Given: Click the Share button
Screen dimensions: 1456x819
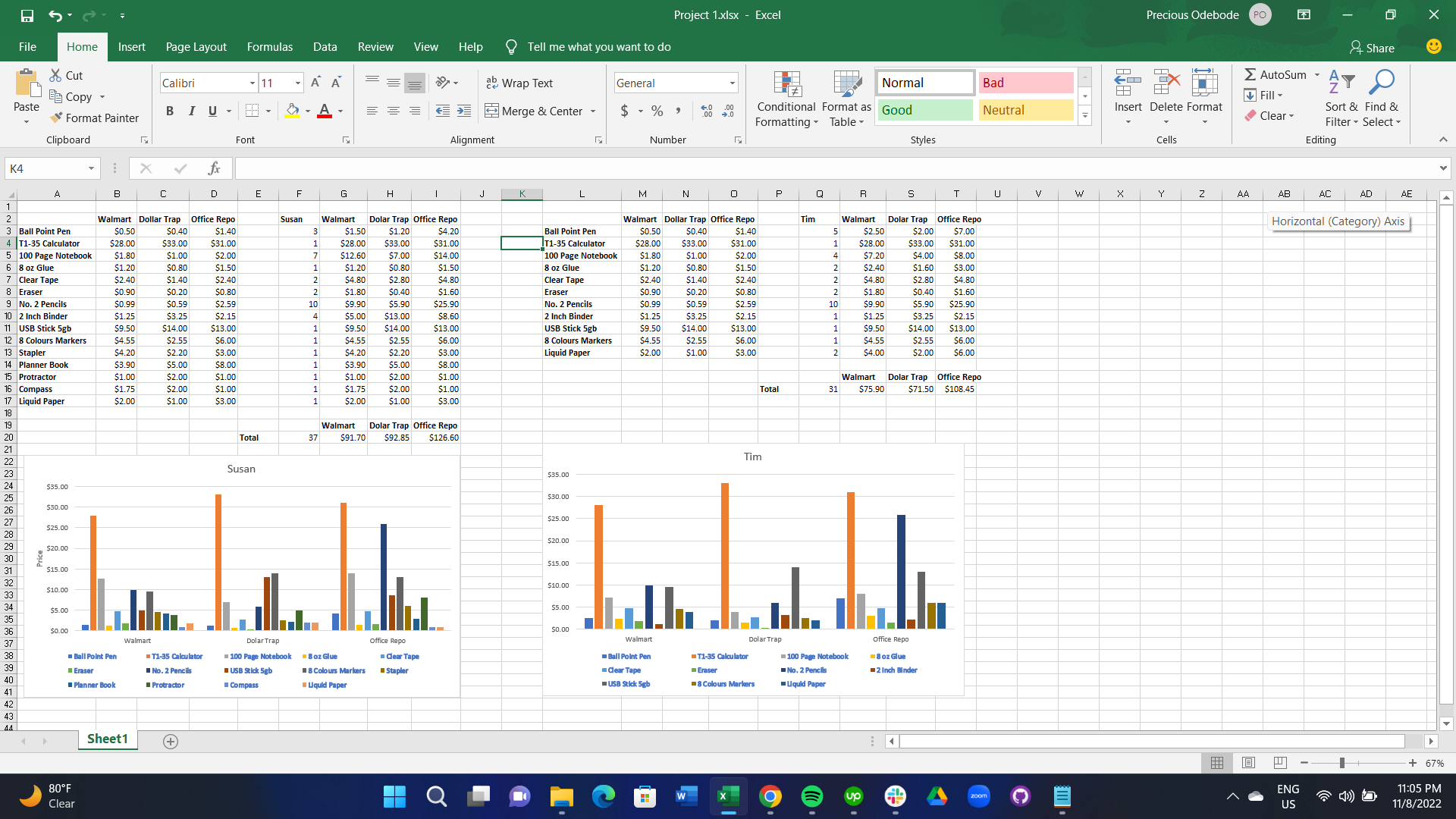Looking at the screenshot, I should (1371, 47).
